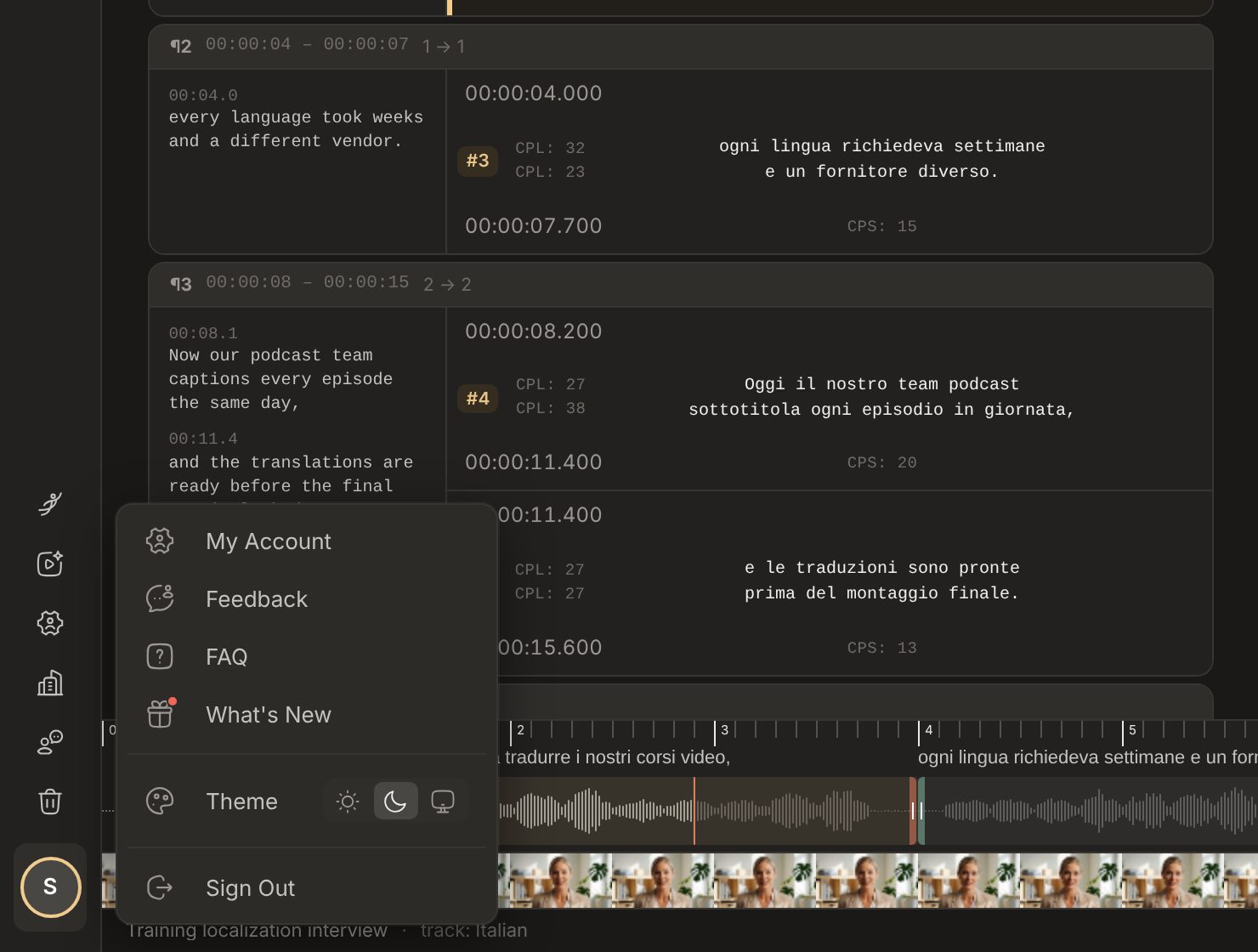Click end time 00:00:07.700
This screenshot has width=1258, height=952.
click(x=533, y=226)
